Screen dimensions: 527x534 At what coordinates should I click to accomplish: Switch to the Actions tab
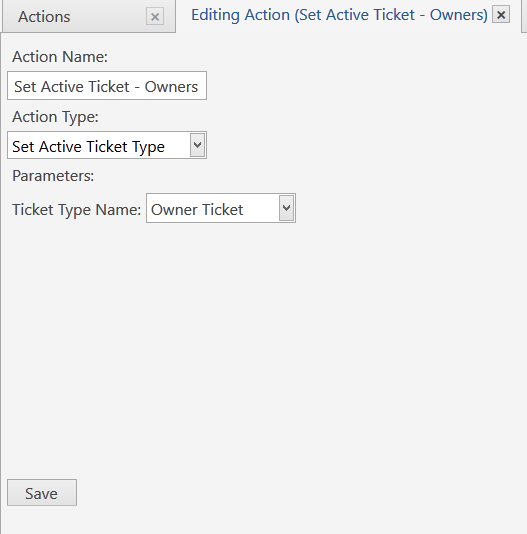44,17
